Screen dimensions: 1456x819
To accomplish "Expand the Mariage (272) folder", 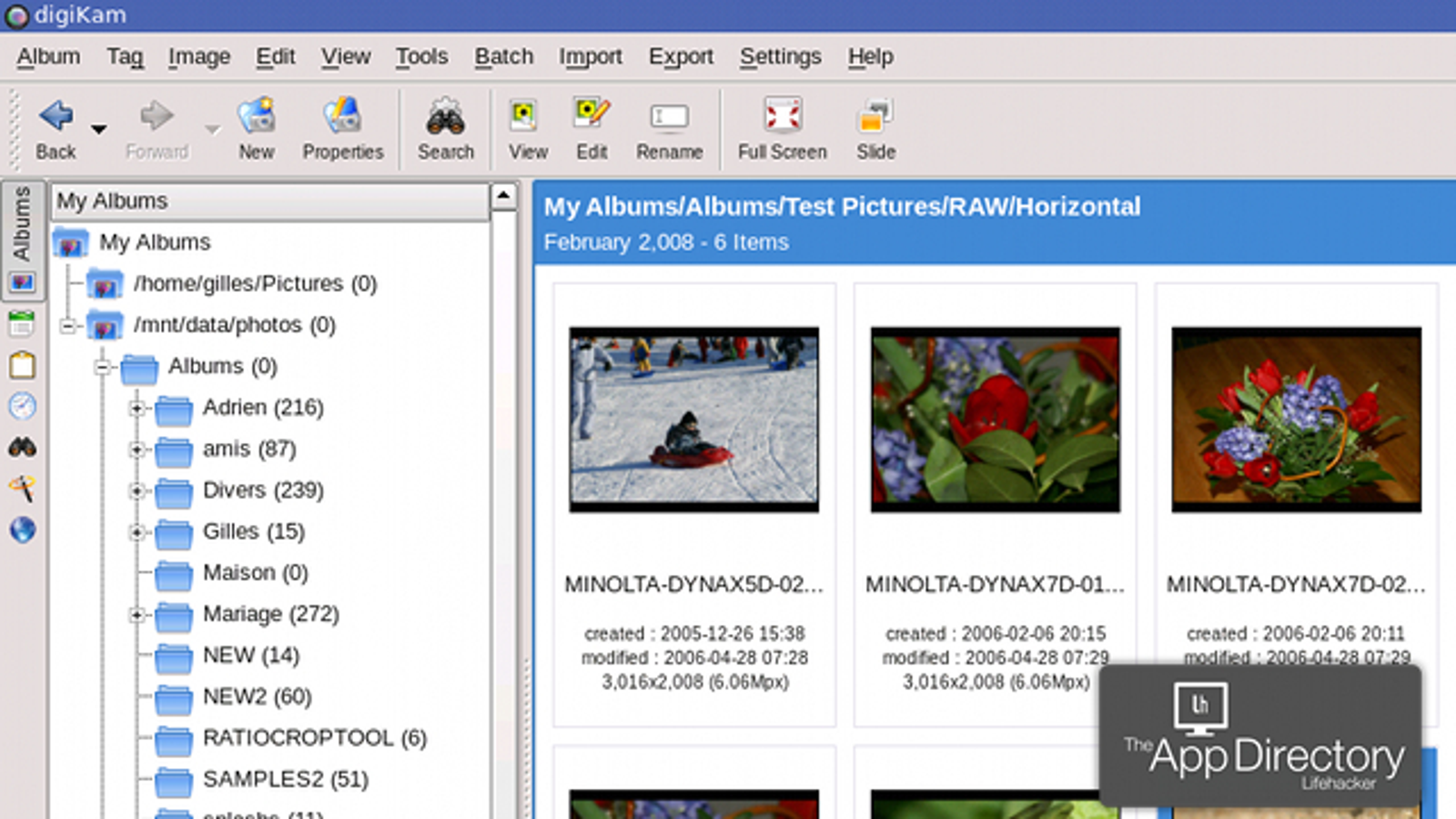I will 136,615.
